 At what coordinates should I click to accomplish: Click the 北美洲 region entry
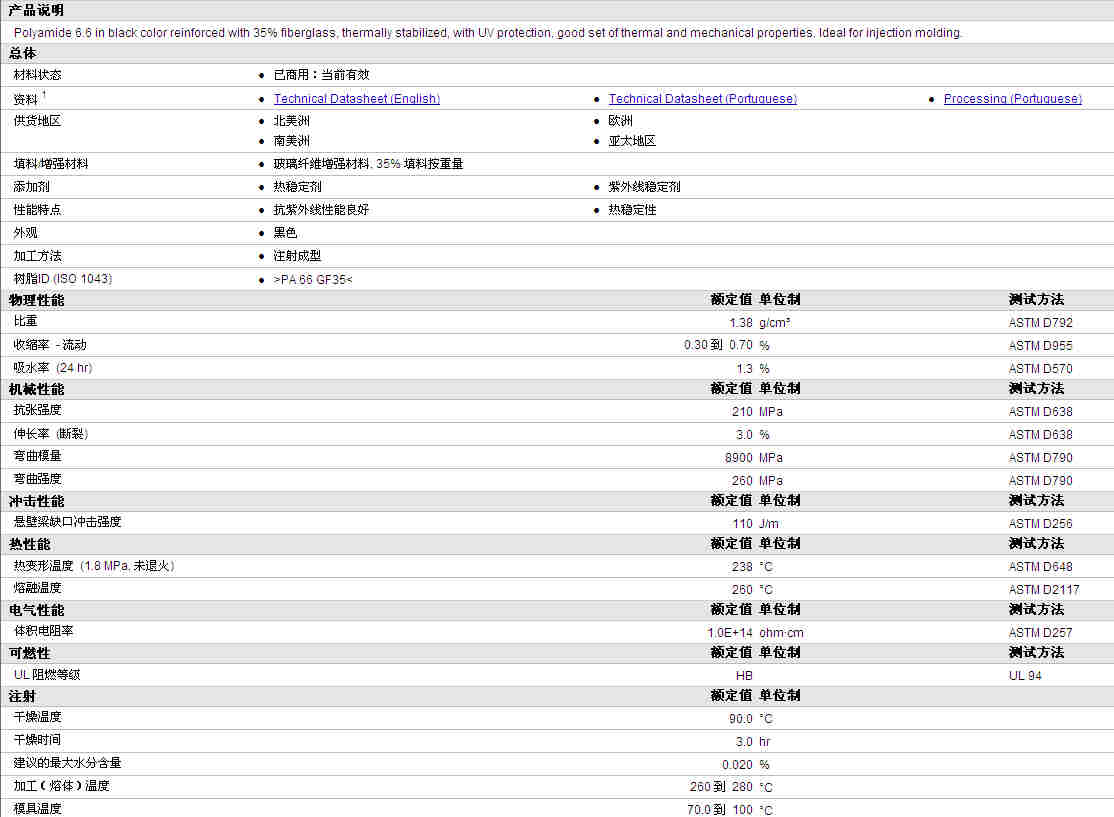click(x=291, y=121)
